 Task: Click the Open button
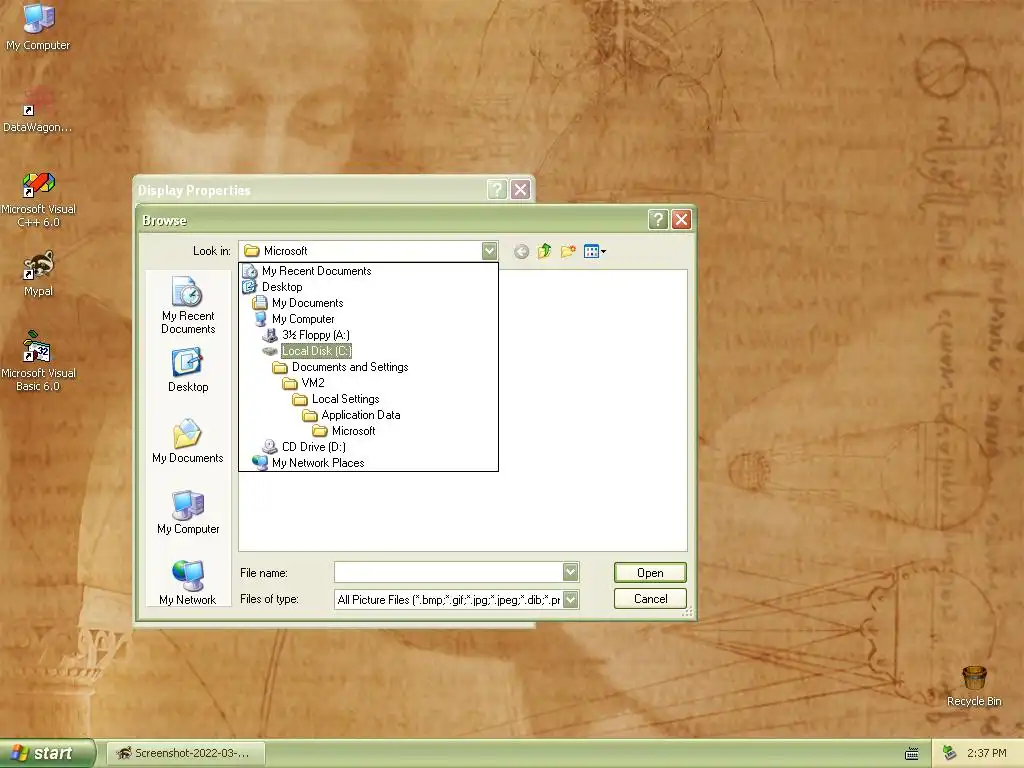[x=650, y=573]
